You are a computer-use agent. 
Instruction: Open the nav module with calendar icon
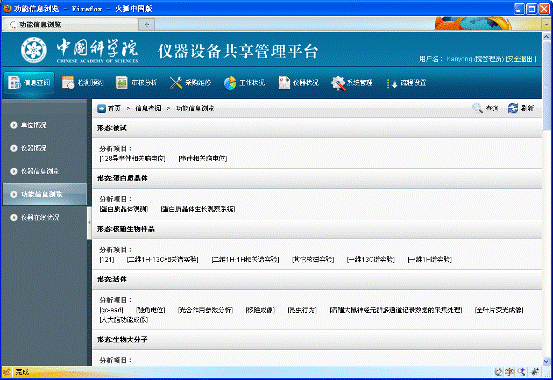coord(82,83)
